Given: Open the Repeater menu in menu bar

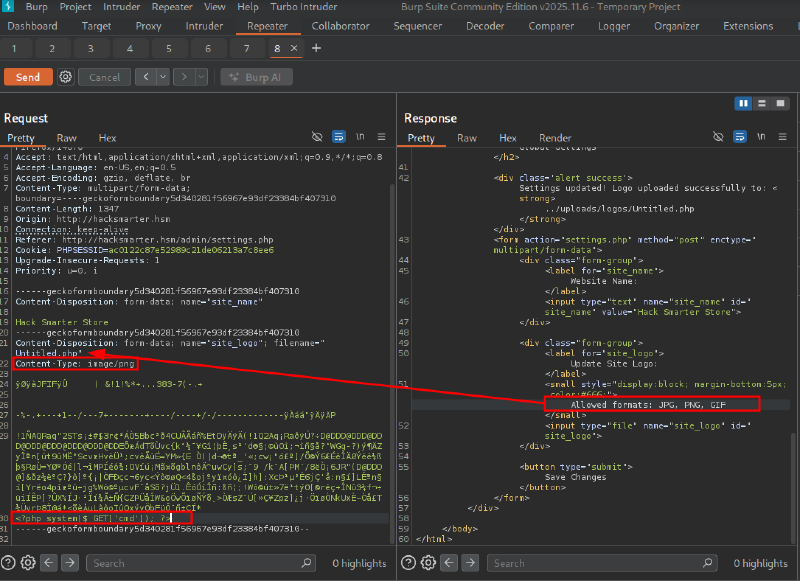Looking at the screenshot, I should (172, 7).
